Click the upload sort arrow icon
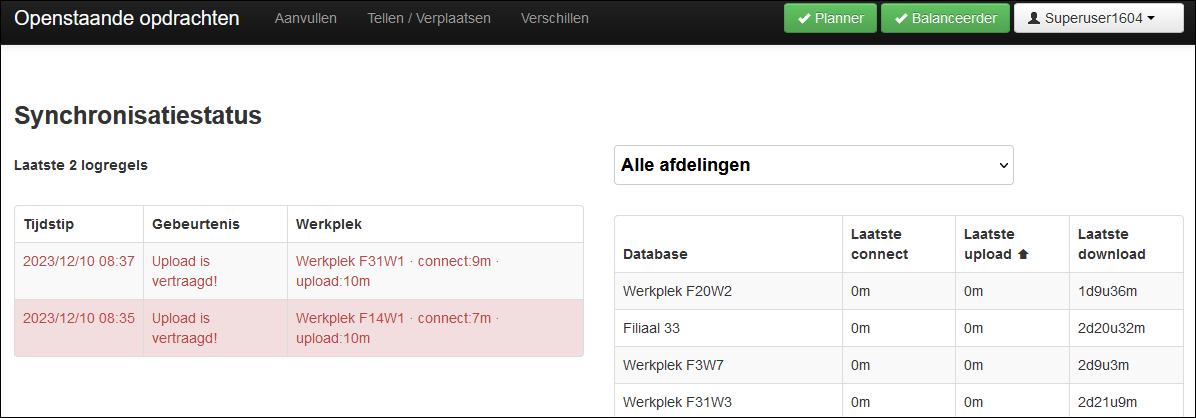This screenshot has height=418, width=1196. [x=1023, y=255]
